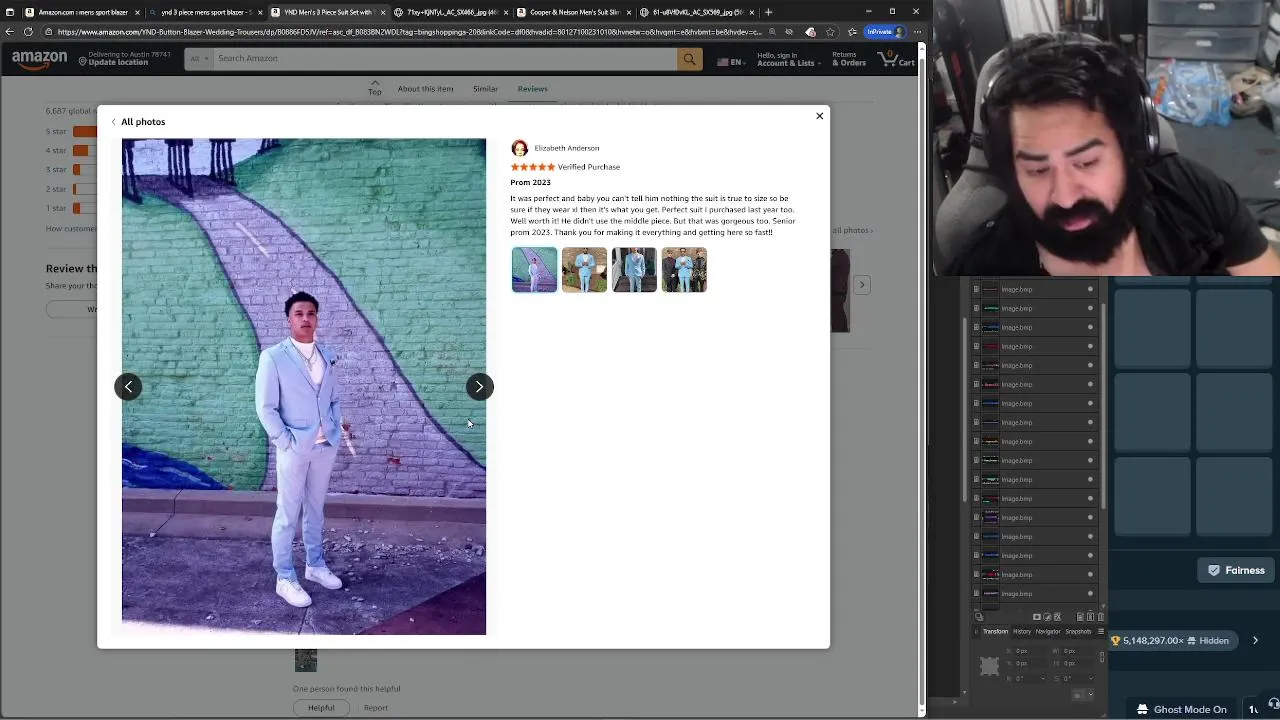The image size is (1280, 720).
Task: Mark the review as Helpful
Action: click(321, 708)
